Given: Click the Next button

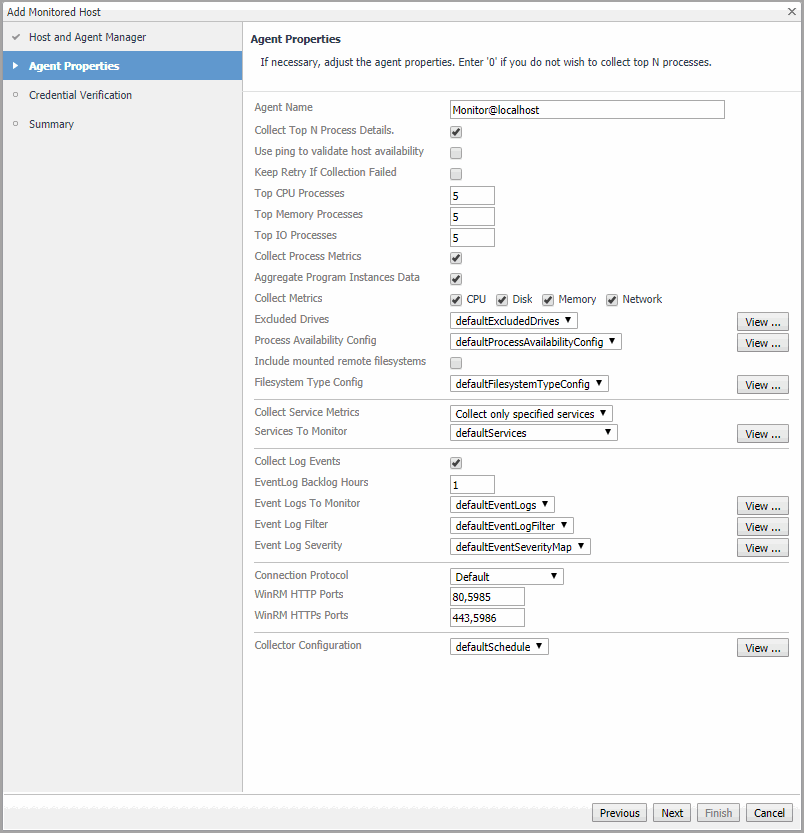Looking at the screenshot, I should 672,813.
